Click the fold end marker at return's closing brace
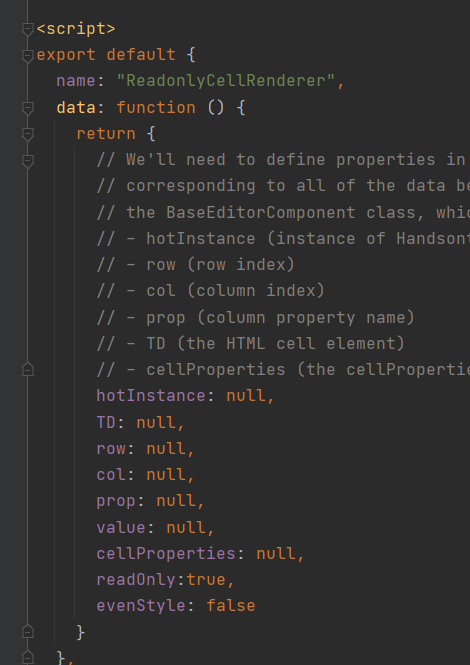Screen dimensions: 470x665 coord(28,632)
